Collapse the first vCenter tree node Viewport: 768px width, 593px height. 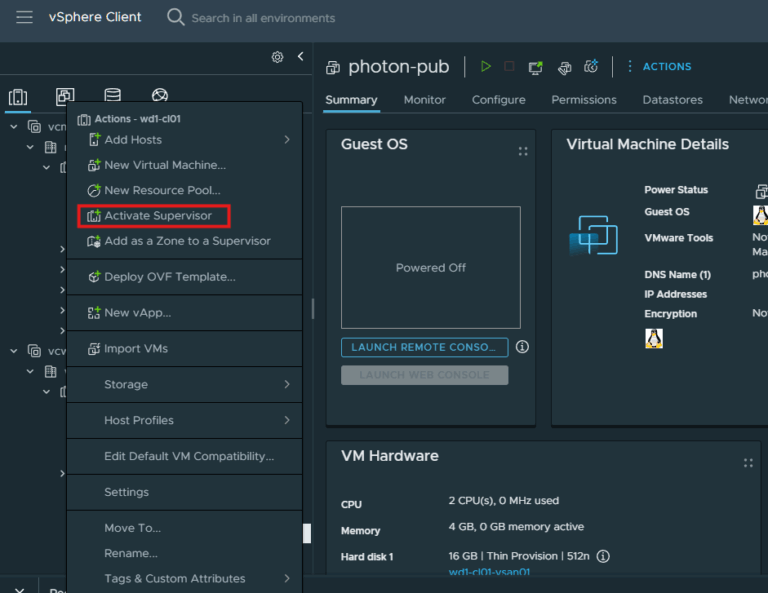[14, 127]
